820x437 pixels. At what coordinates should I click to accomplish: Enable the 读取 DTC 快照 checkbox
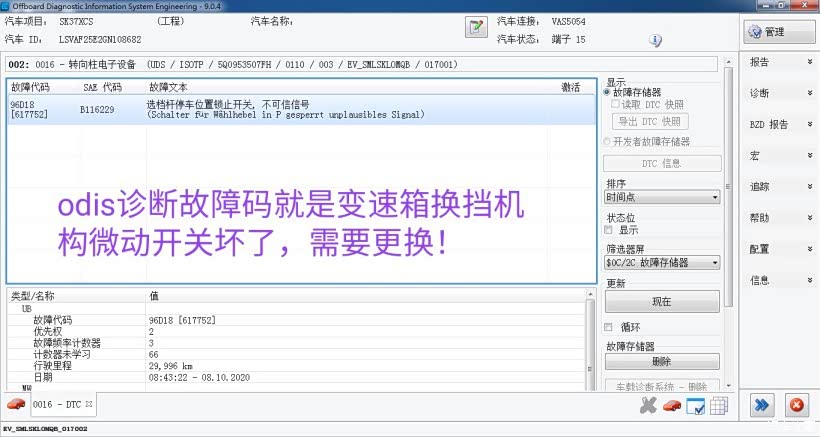coord(616,104)
